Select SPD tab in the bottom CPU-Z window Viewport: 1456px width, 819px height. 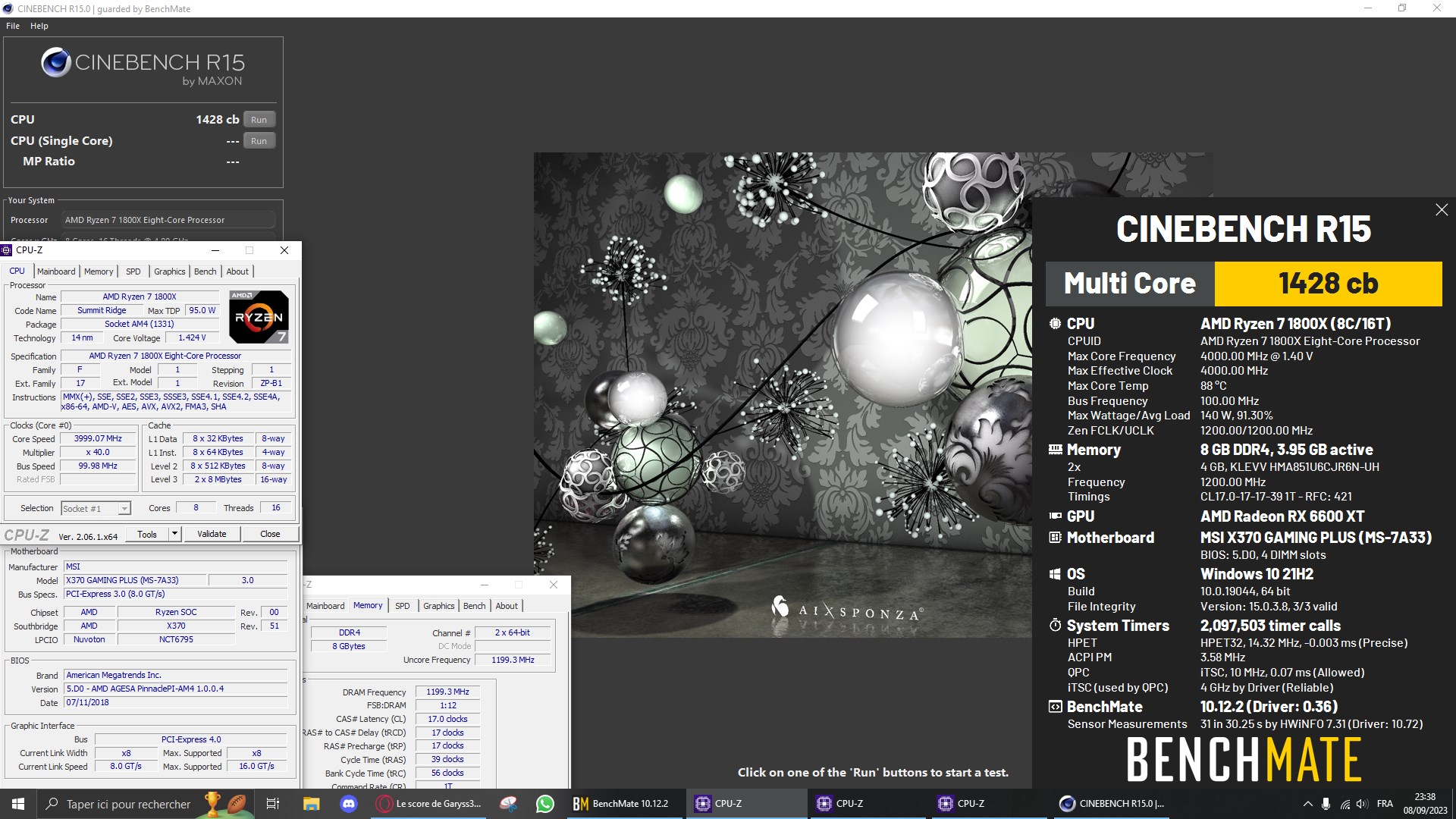coord(403,606)
